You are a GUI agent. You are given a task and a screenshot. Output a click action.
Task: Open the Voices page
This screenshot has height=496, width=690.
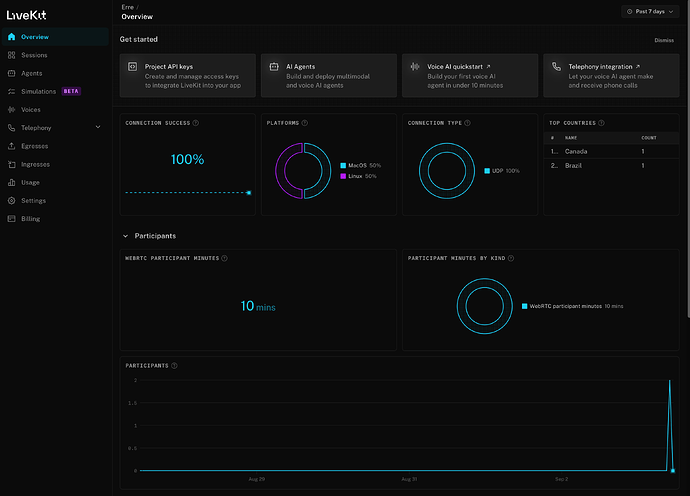[x=55, y=110]
